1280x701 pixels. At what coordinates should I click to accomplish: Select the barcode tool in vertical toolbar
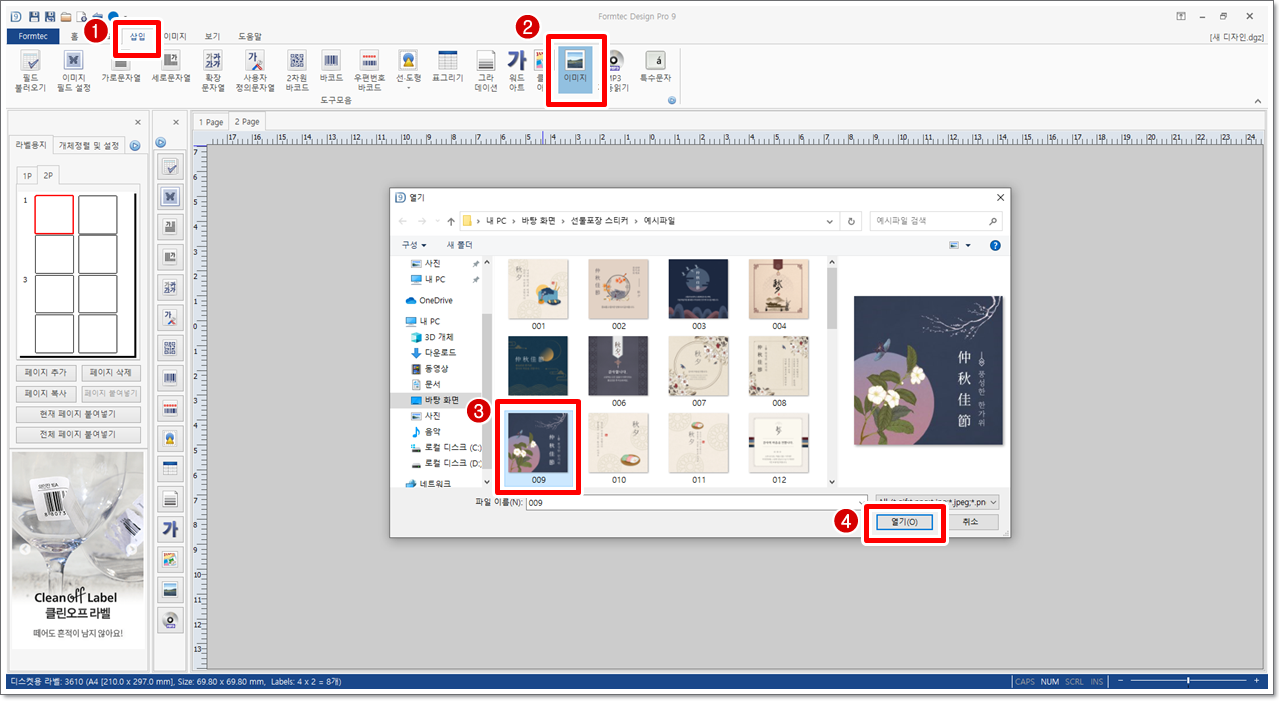pos(169,379)
